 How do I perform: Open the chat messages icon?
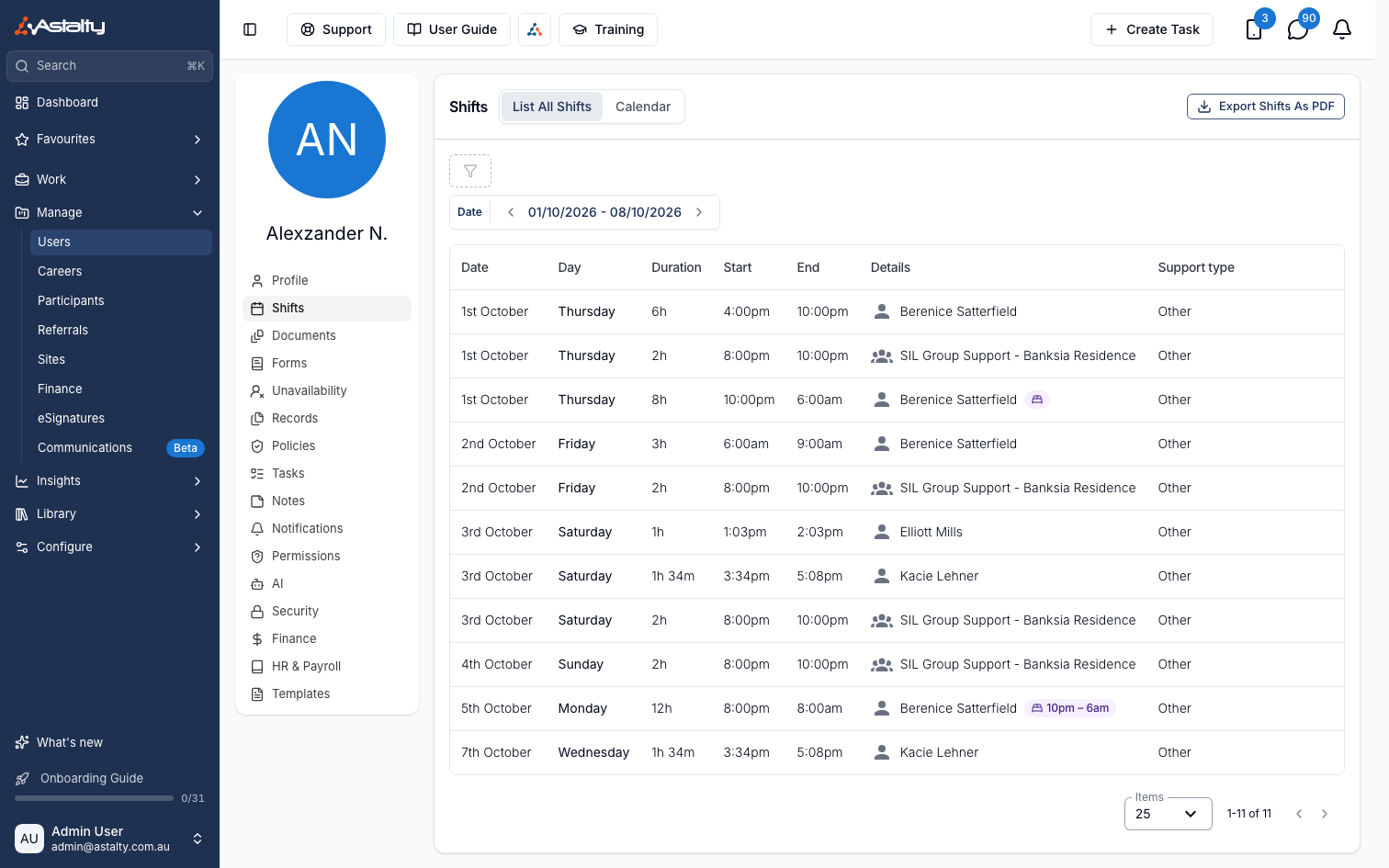pyautogui.click(x=1298, y=29)
